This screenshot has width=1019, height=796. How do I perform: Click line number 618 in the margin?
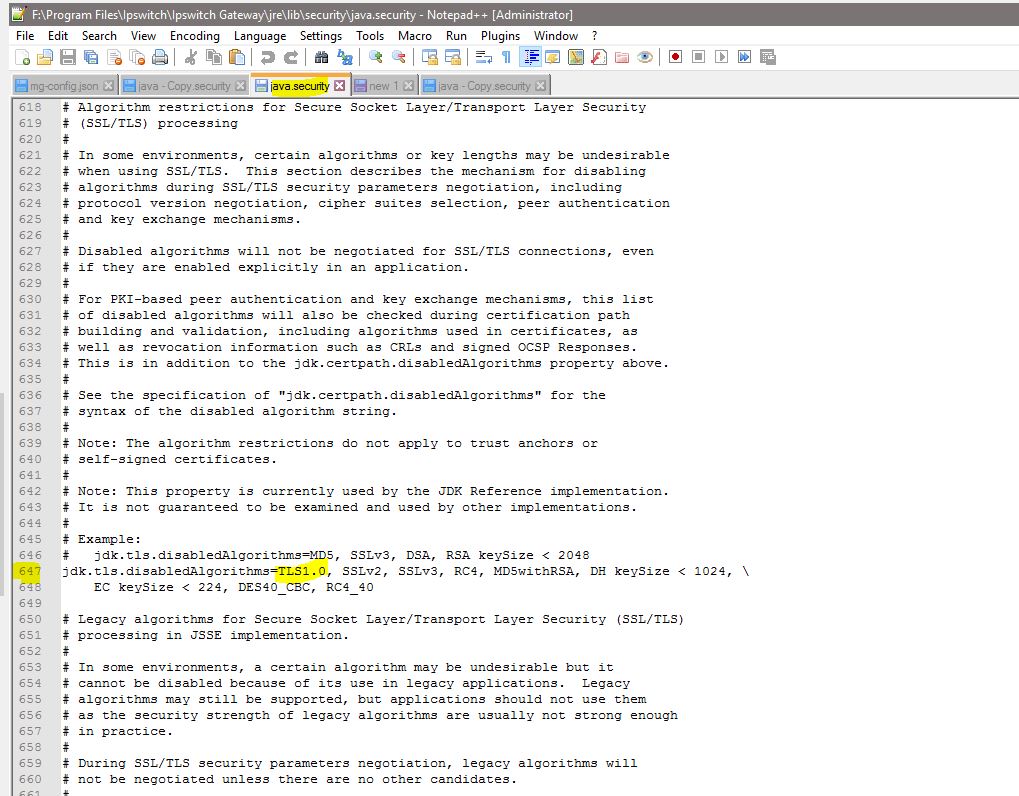point(30,107)
